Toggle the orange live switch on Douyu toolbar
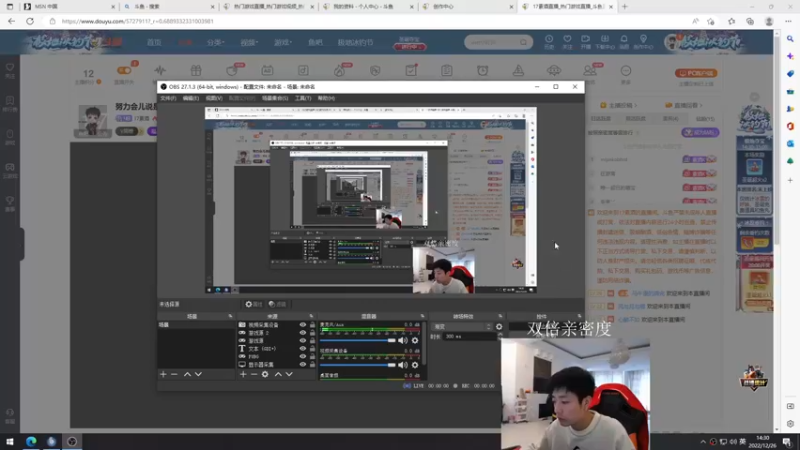 point(124,70)
